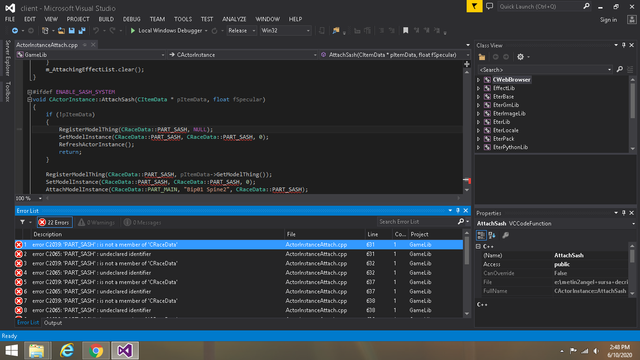
Task: Click the Sign in link
Action: [x=608, y=20]
